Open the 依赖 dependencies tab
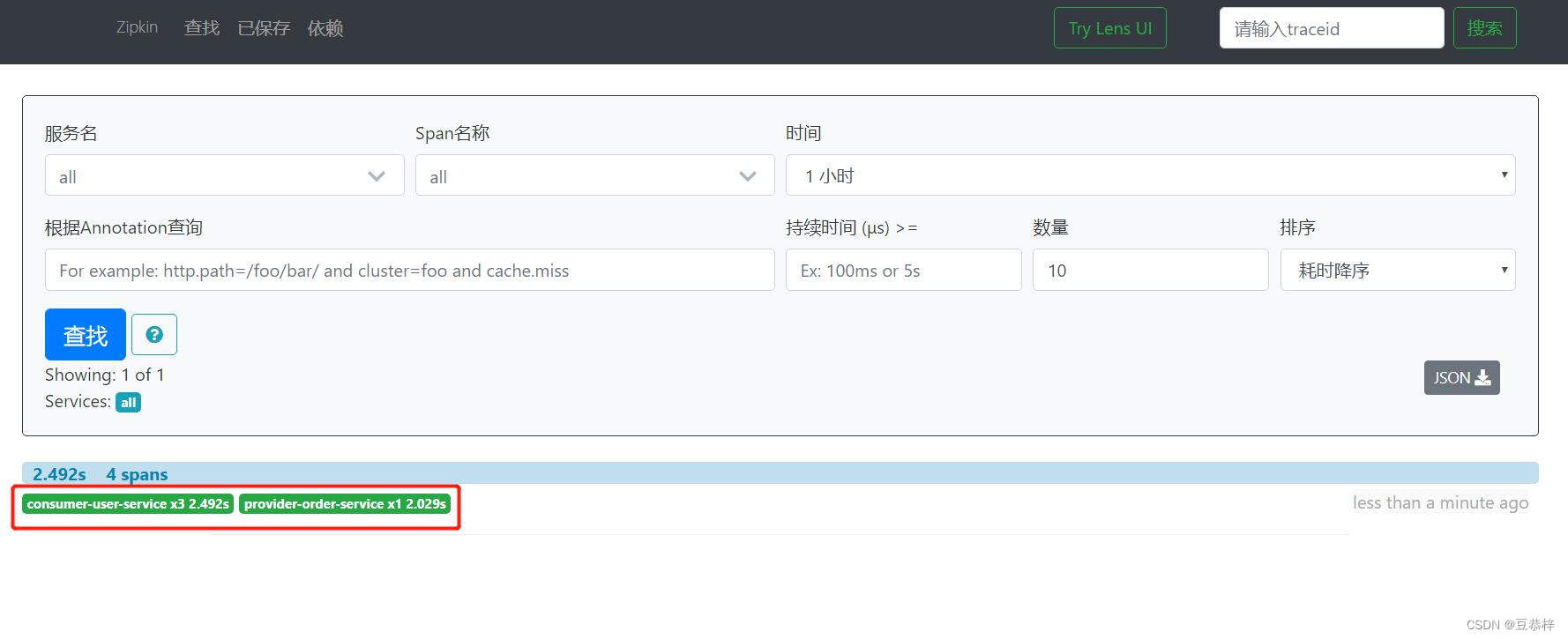Image resolution: width=1568 pixels, height=639 pixels. point(325,28)
